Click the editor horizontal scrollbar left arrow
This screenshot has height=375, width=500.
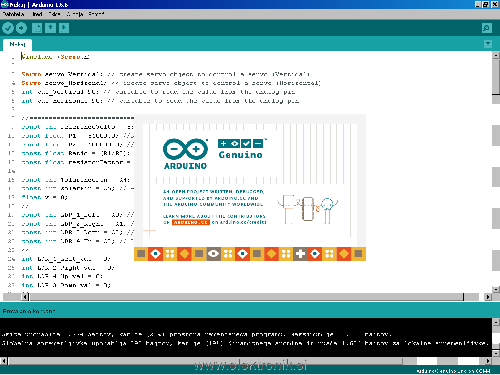(x=25, y=297)
